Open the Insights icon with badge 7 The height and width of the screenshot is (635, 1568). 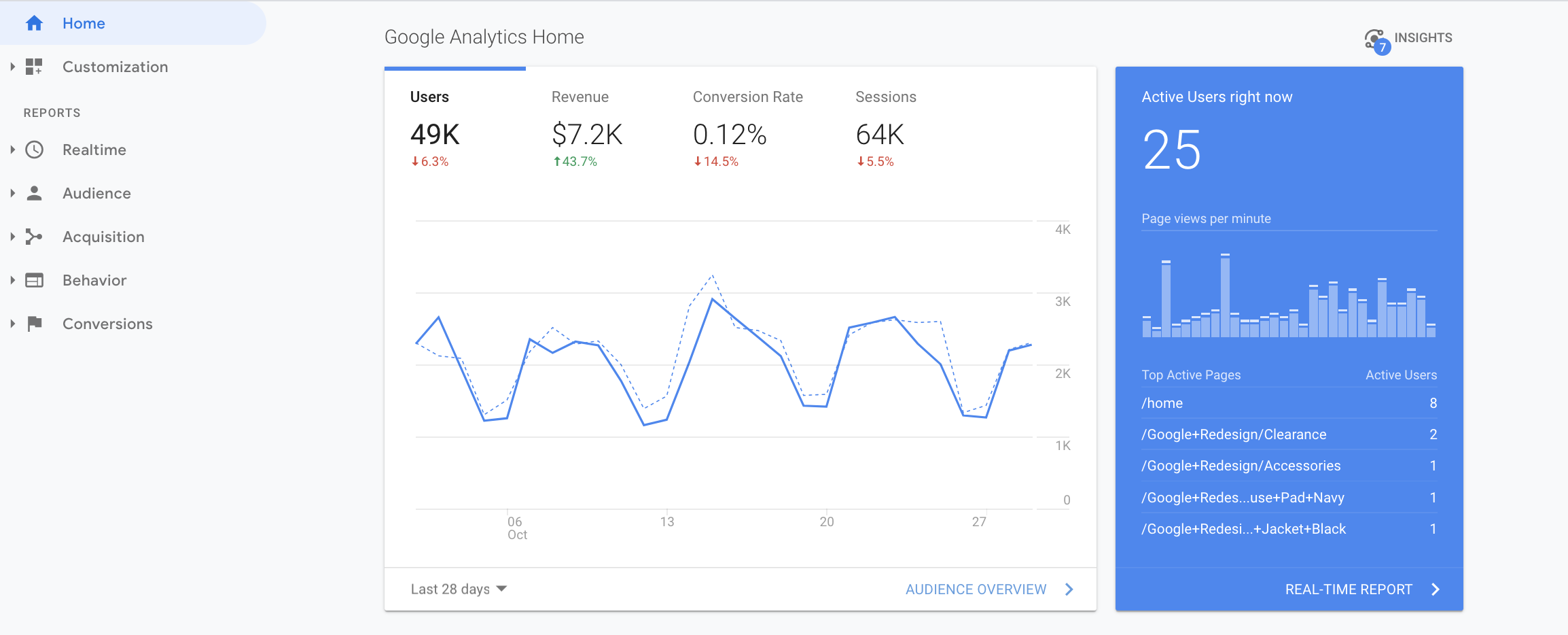point(1377,41)
